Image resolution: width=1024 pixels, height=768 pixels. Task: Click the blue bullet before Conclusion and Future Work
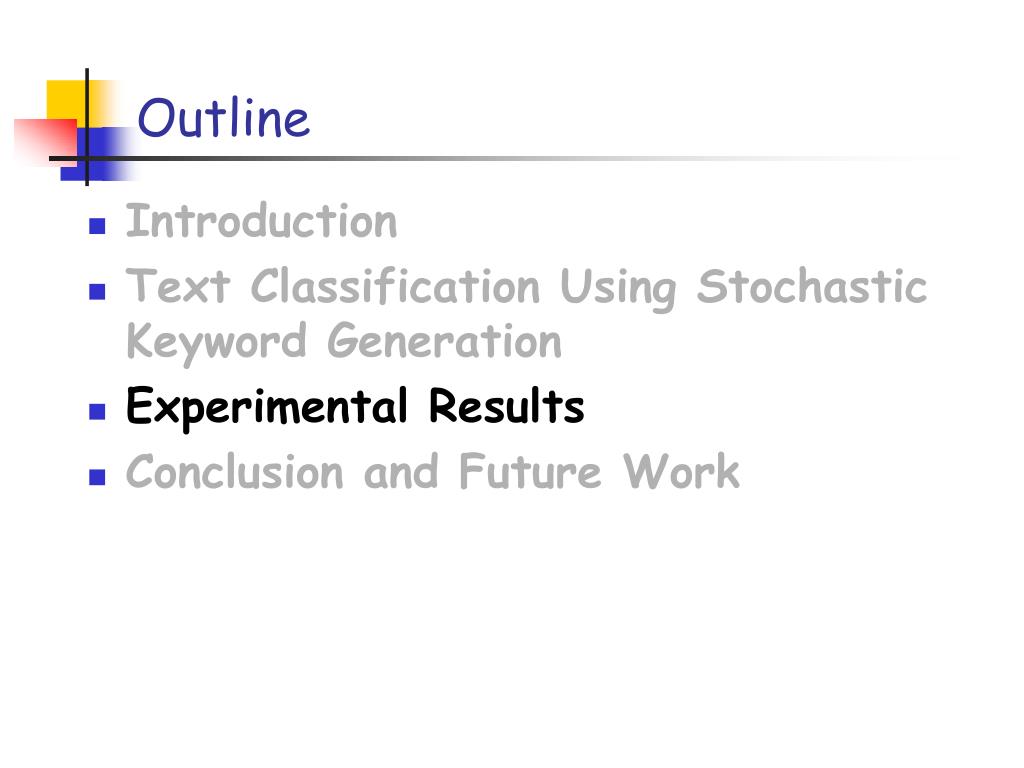click(x=97, y=477)
